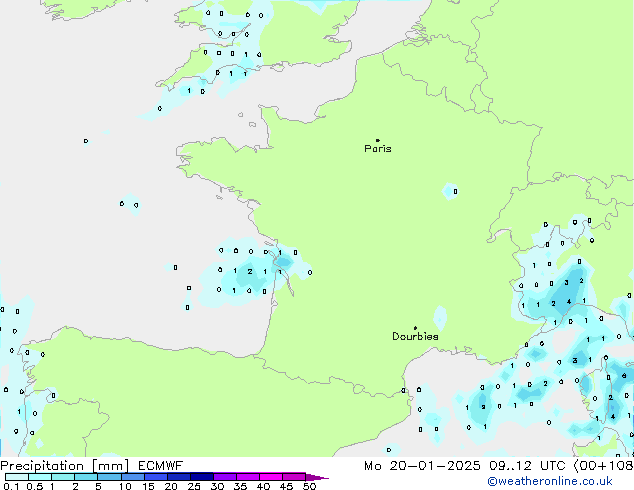This screenshot has width=634, height=490.
Task: Pick the 25 to 30 mm legend swatch
Action: click(202, 477)
